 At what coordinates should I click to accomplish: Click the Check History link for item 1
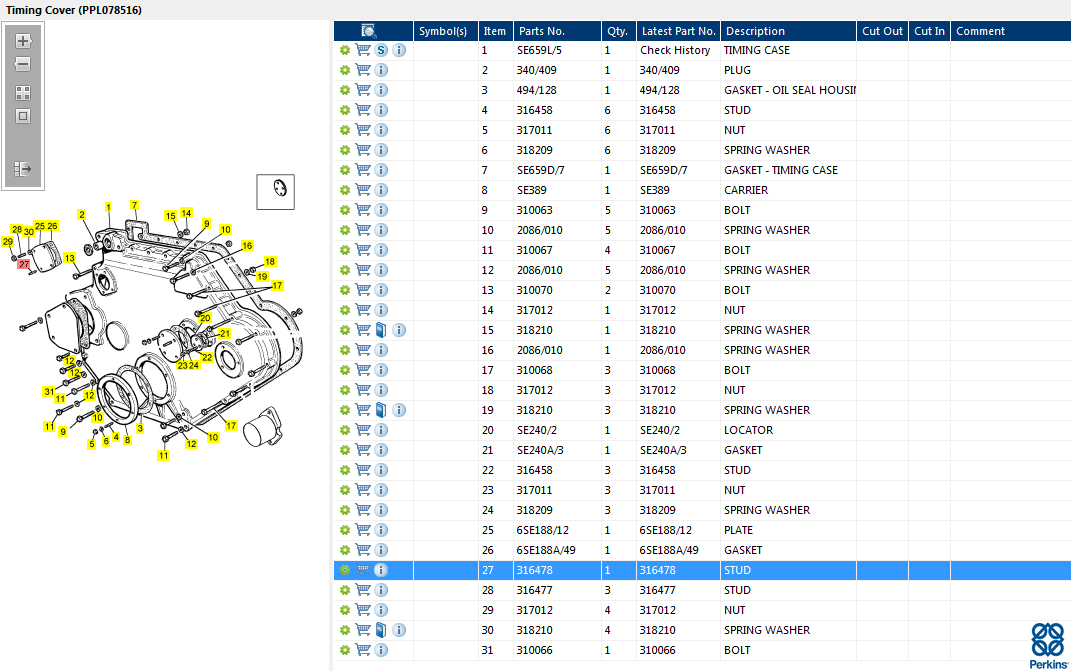[675, 50]
